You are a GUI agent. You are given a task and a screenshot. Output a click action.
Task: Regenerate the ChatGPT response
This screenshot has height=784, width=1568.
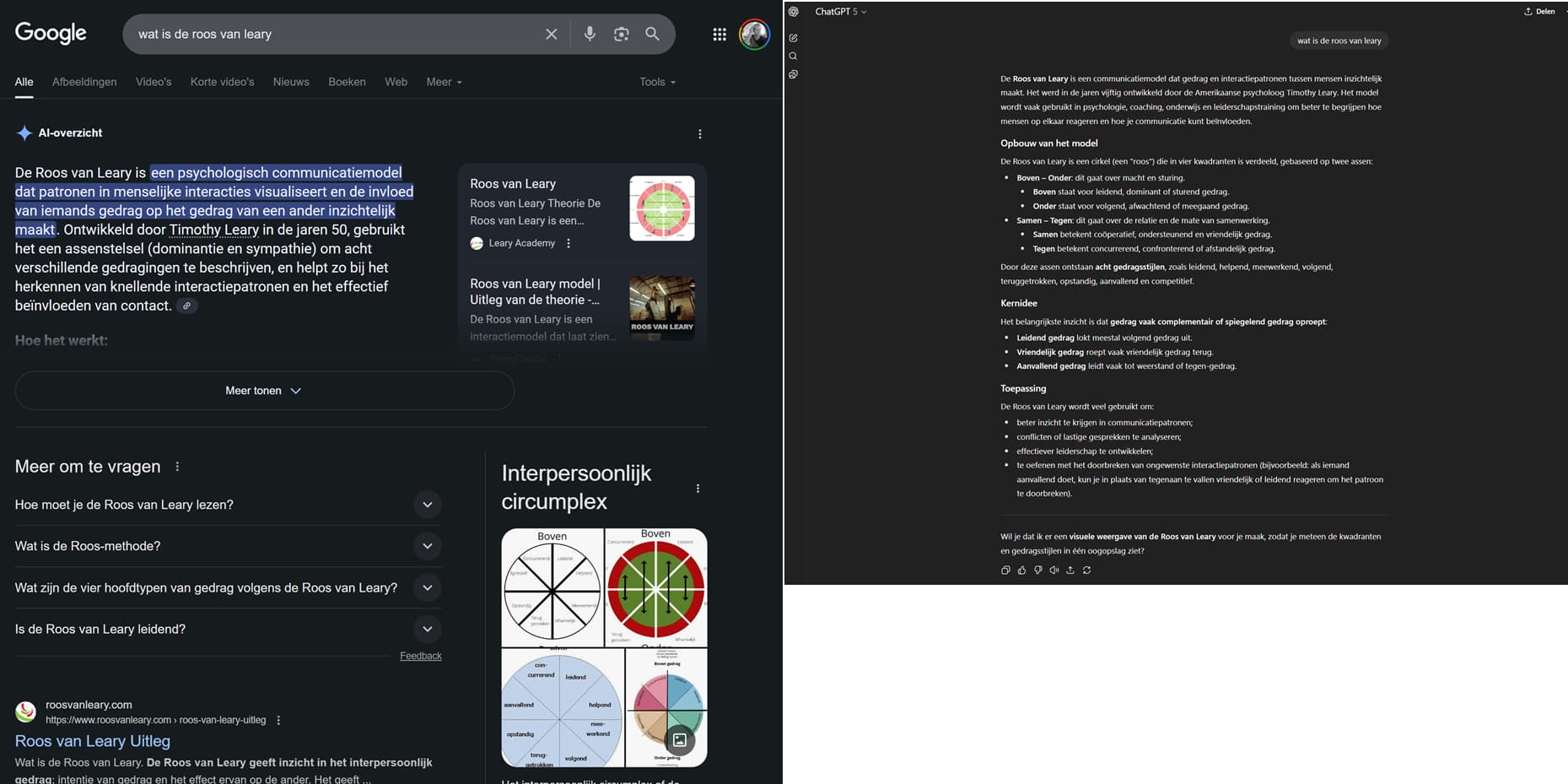tap(1087, 570)
